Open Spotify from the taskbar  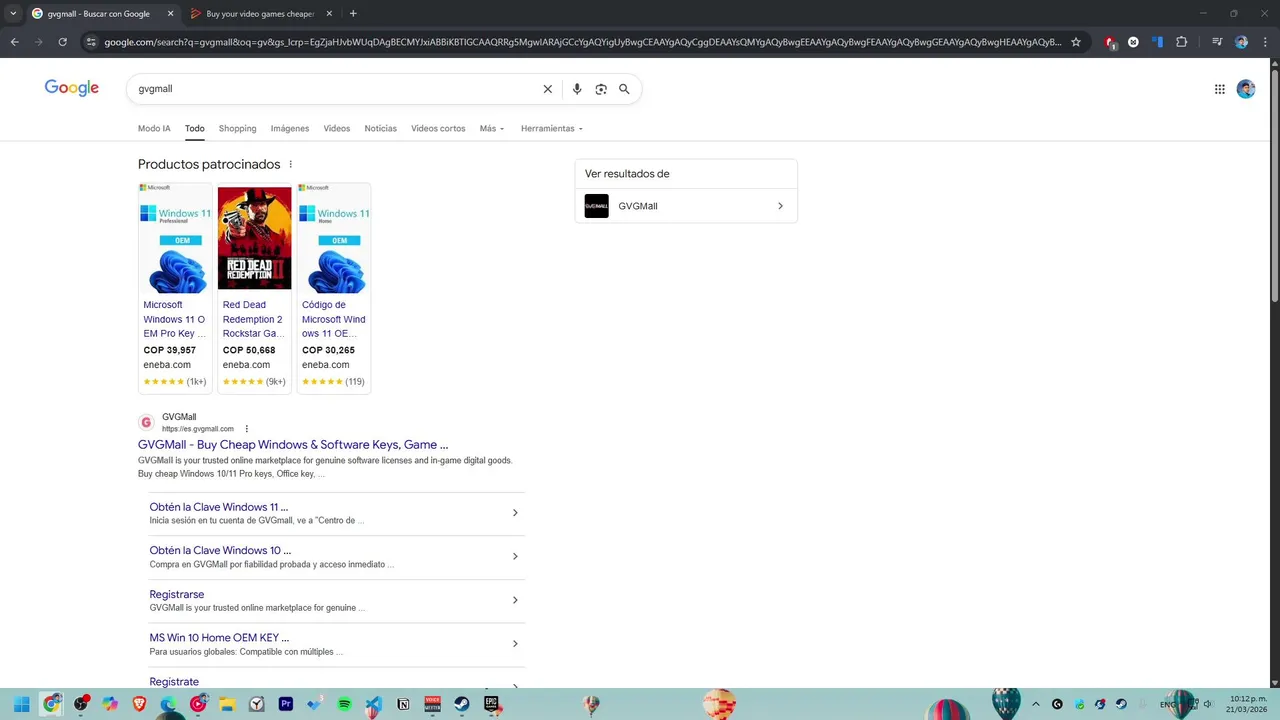tap(345, 704)
